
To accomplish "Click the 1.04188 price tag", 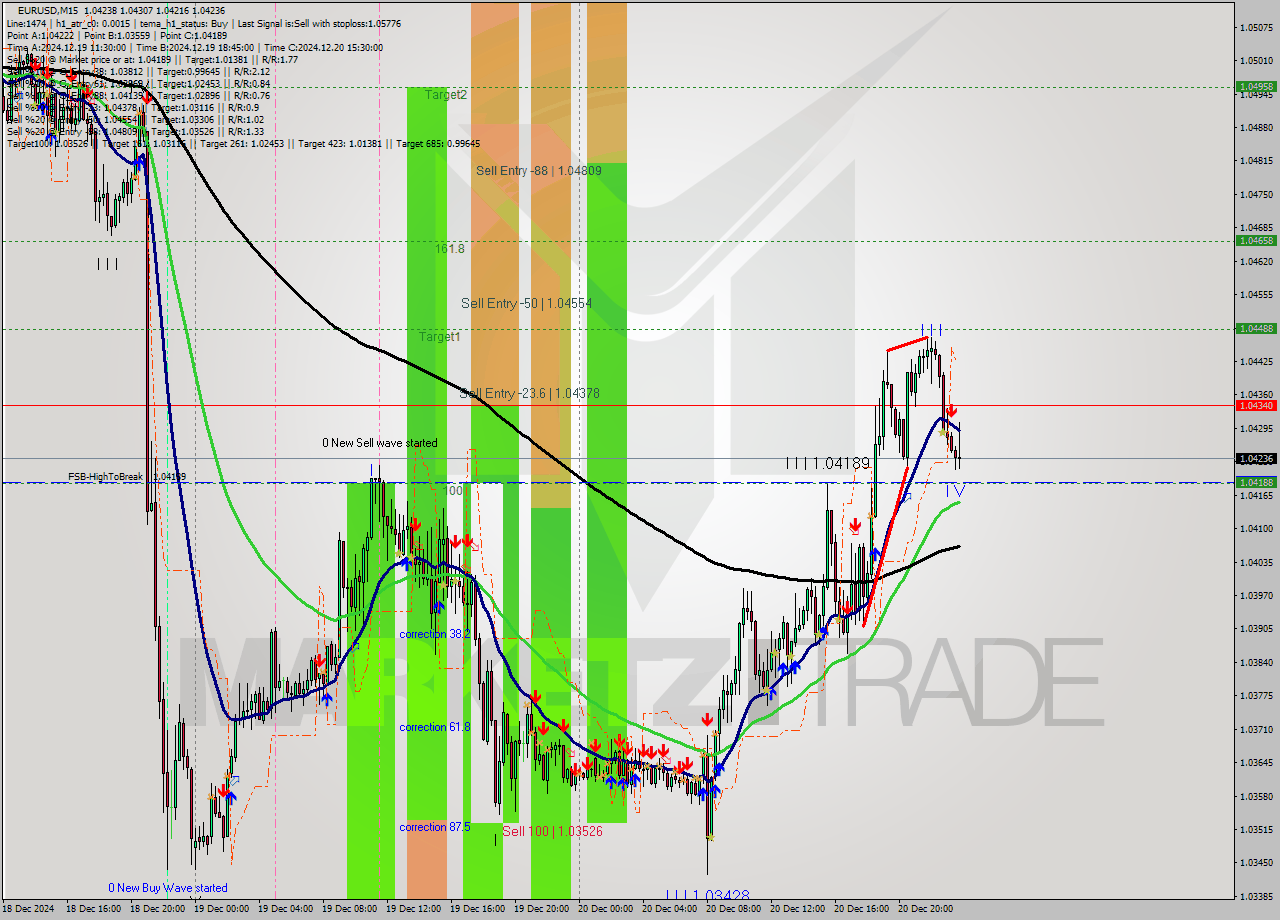I will (1256, 482).
